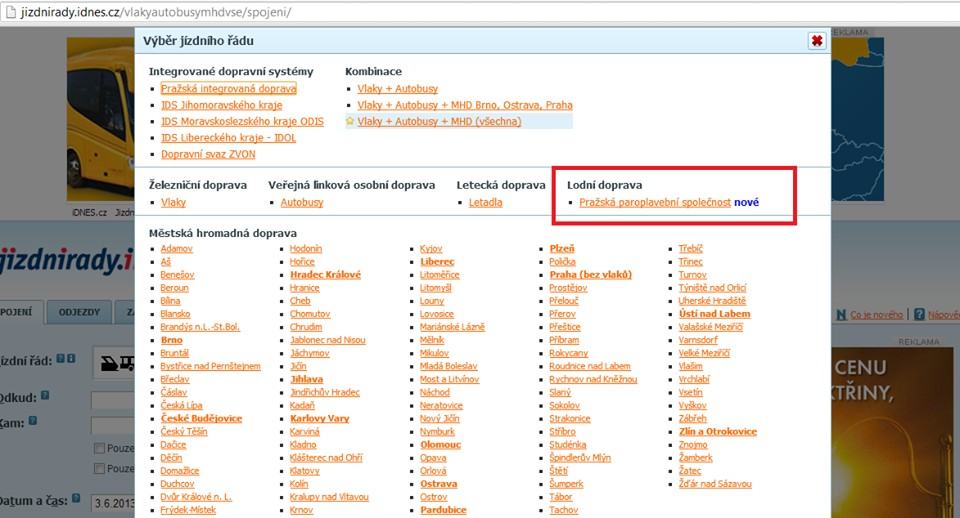
Task: Click the Odkud input field
Action: [113, 400]
